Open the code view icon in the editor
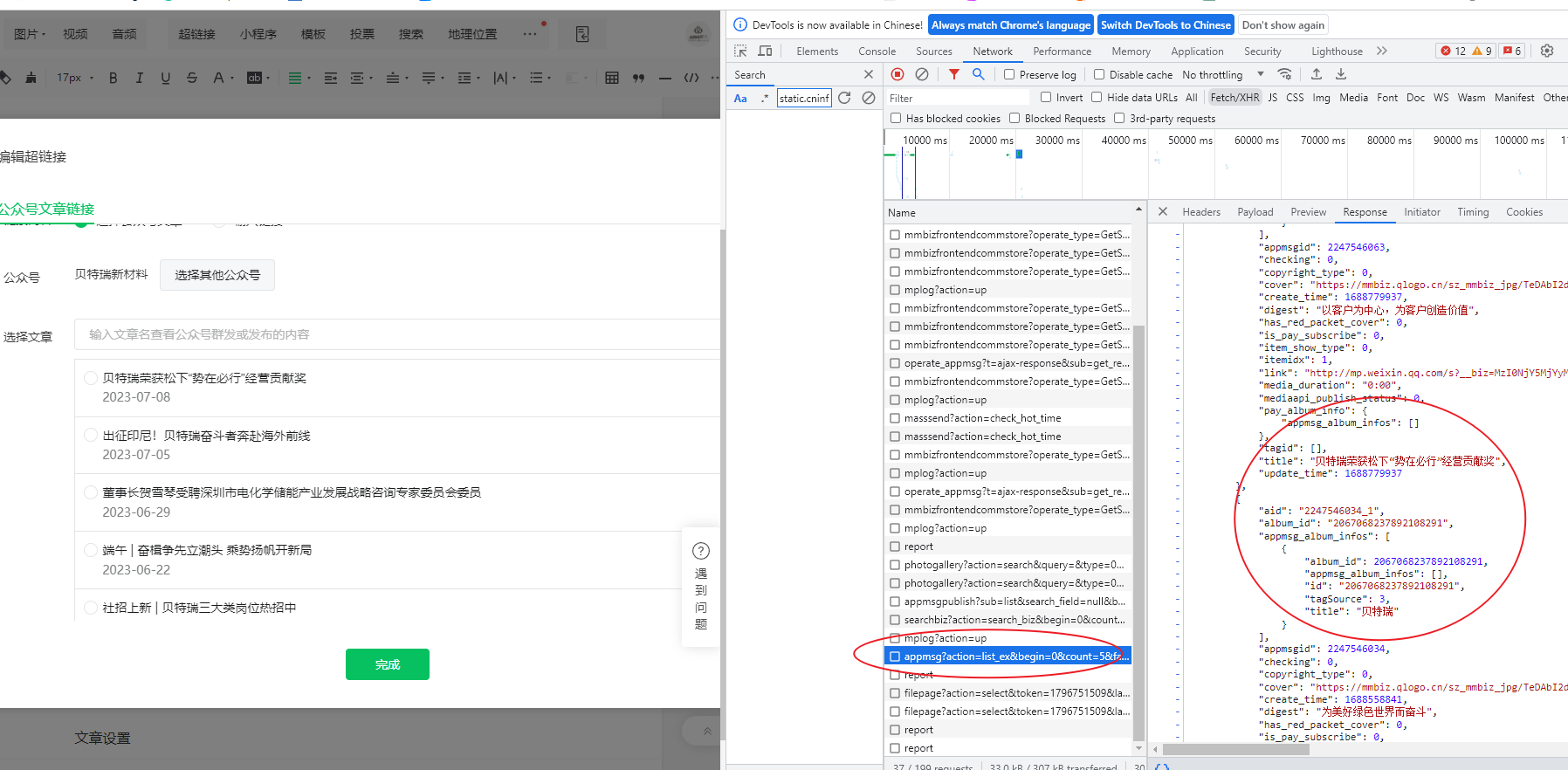This screenshot has width=1568, height=770. point(691,78)
